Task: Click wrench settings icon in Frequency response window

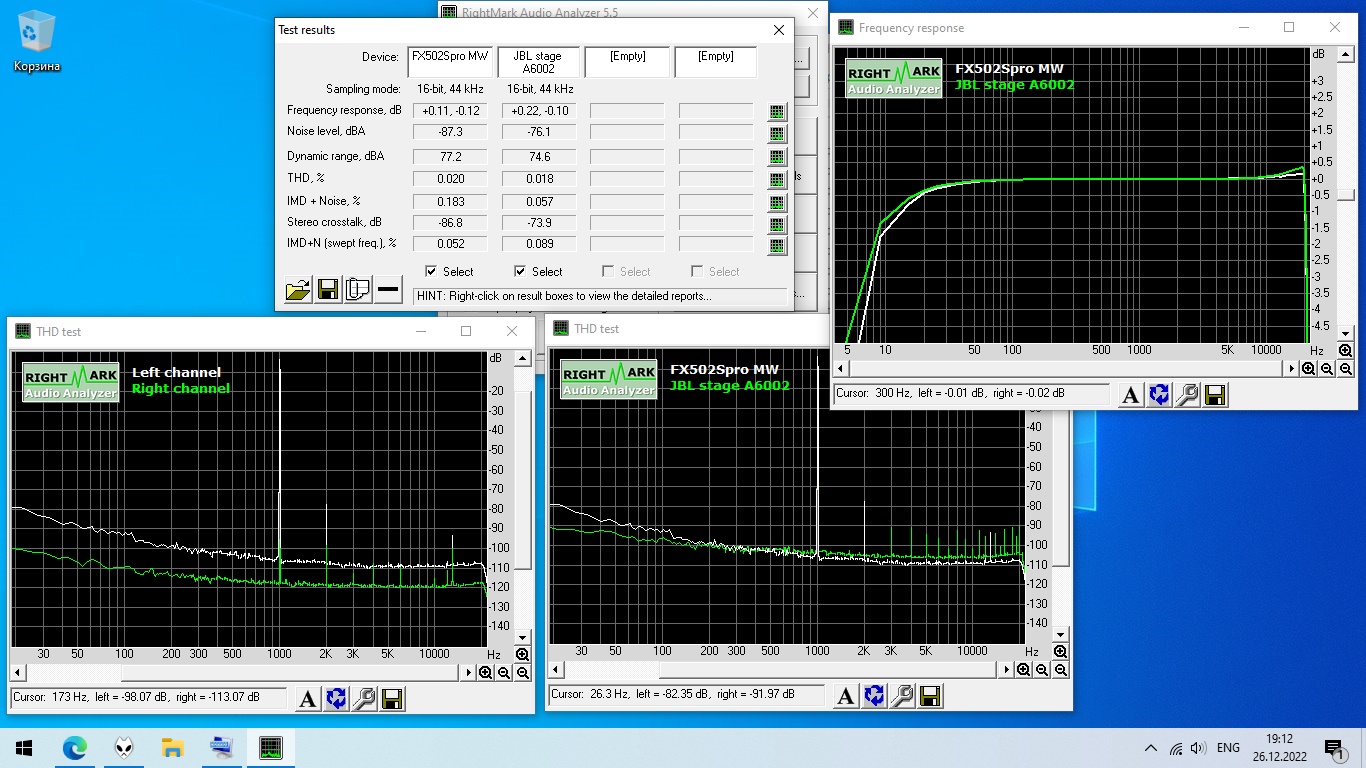Action: [1187, 395]
